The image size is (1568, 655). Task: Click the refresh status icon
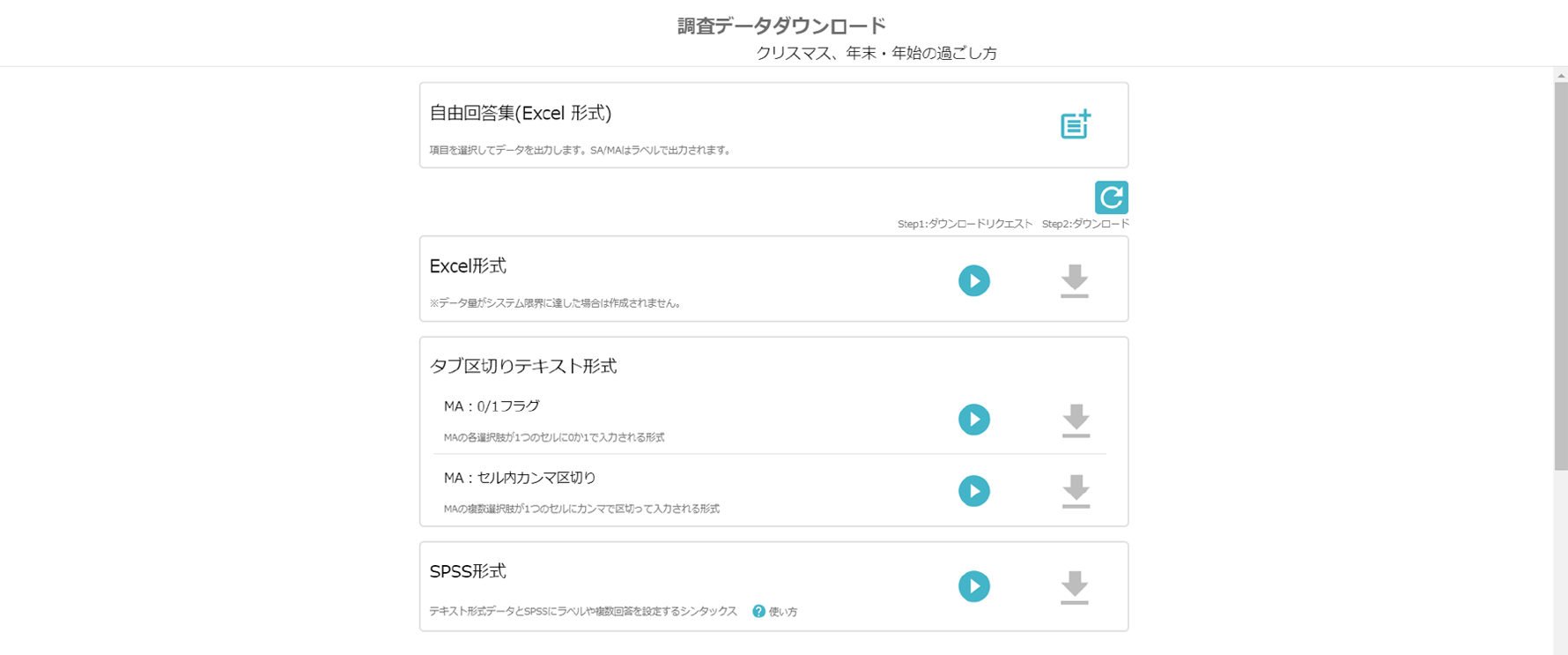point(1111,197)
